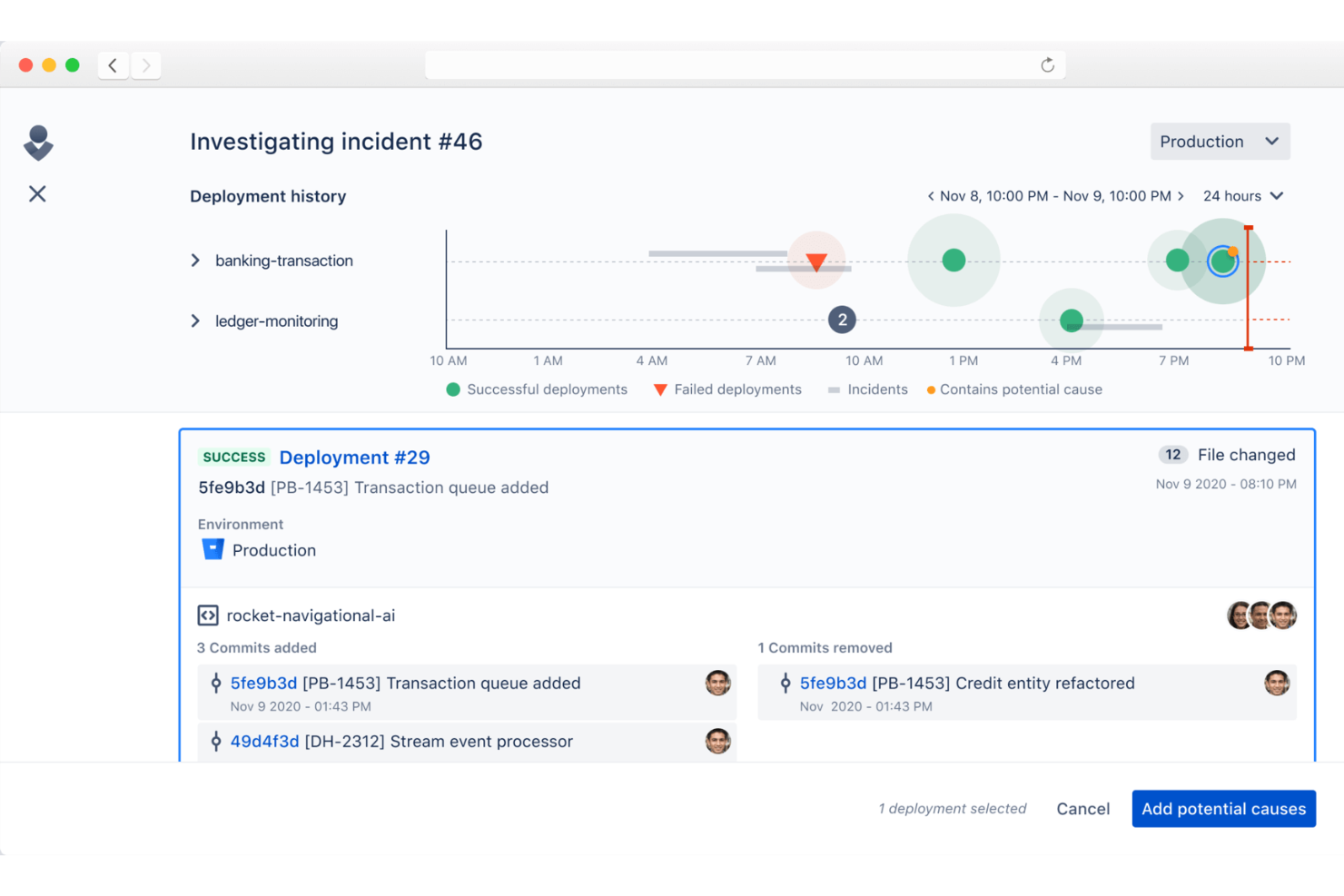Open the 24 hours time range dropdown
1344x896 pixels.
1242,195
